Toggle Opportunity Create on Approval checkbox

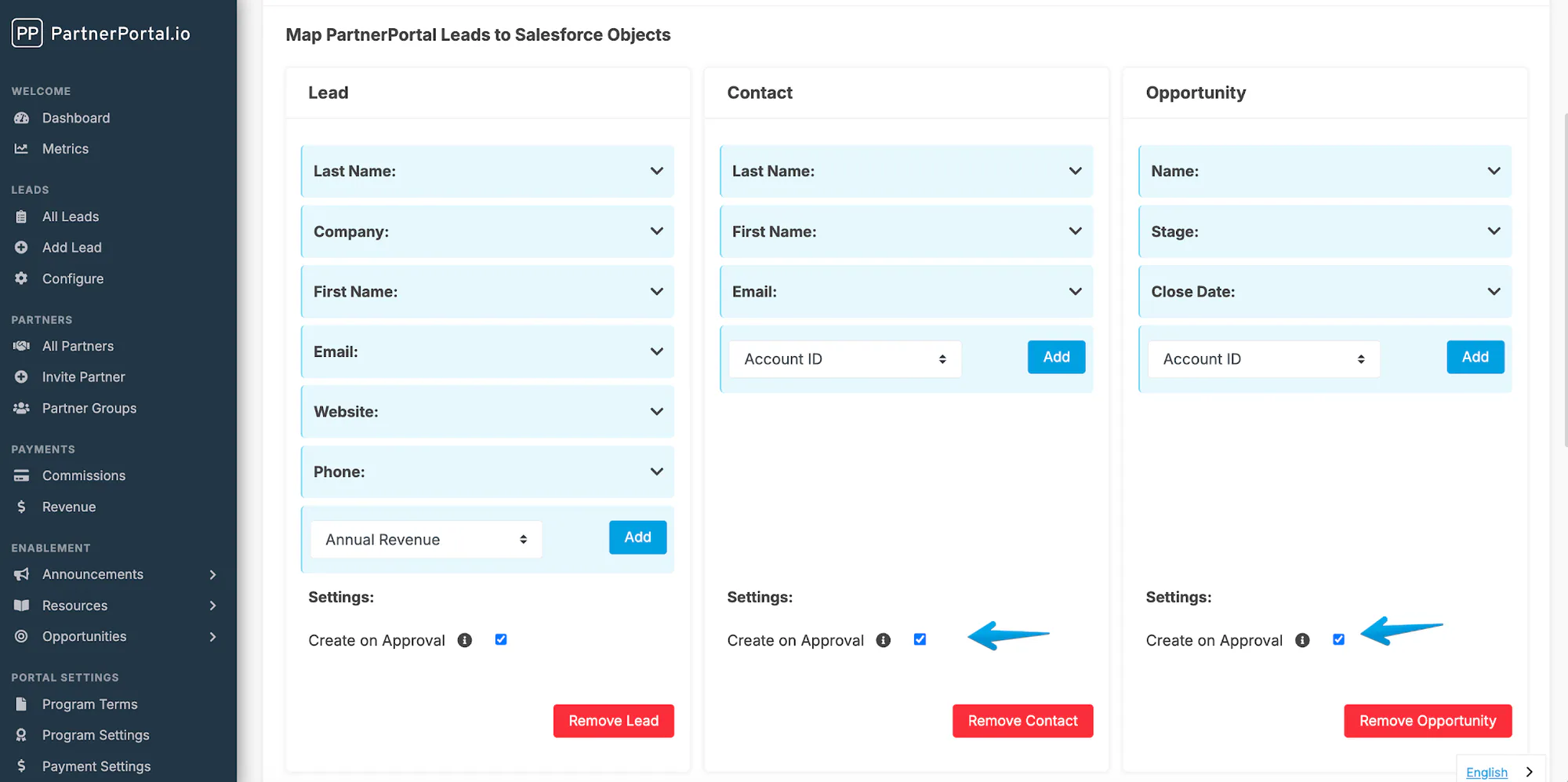click(x=1338, y=640)
